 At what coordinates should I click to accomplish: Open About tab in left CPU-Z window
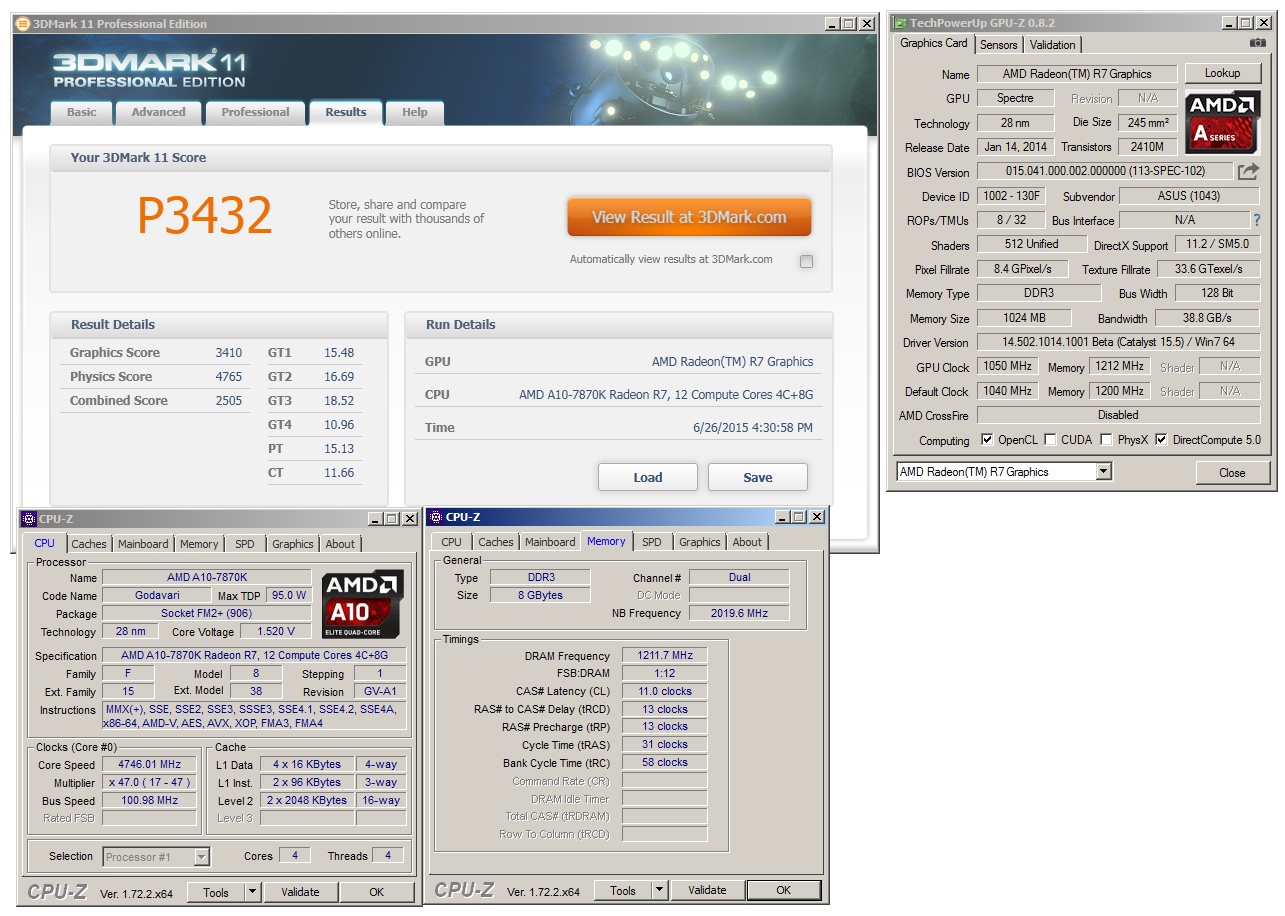(x=340, y=544)
